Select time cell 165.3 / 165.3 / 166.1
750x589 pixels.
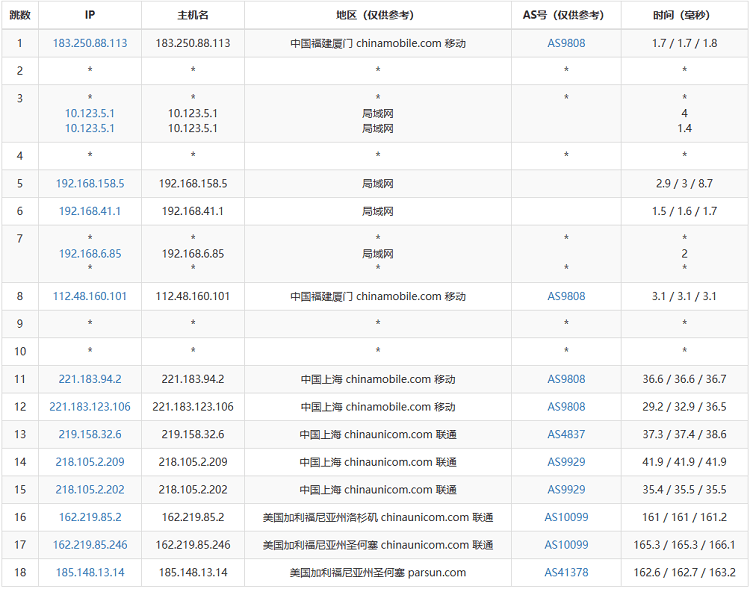(684, 545)
